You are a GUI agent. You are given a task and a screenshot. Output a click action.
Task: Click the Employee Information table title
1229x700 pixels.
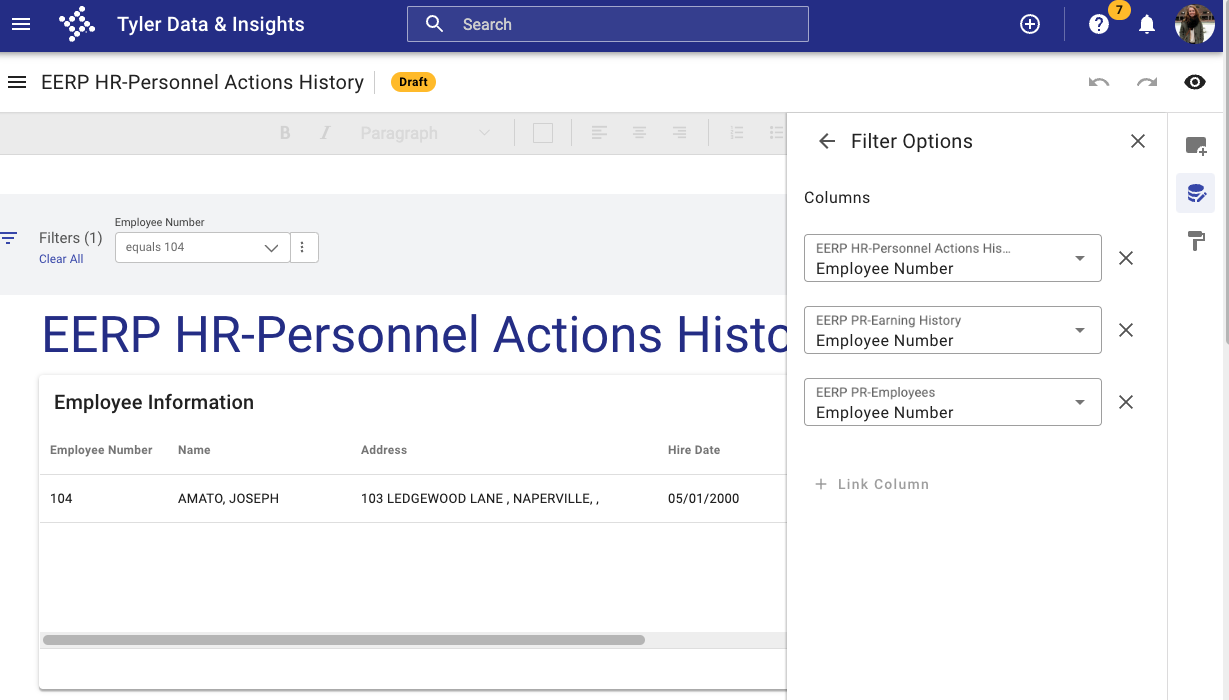154,402
